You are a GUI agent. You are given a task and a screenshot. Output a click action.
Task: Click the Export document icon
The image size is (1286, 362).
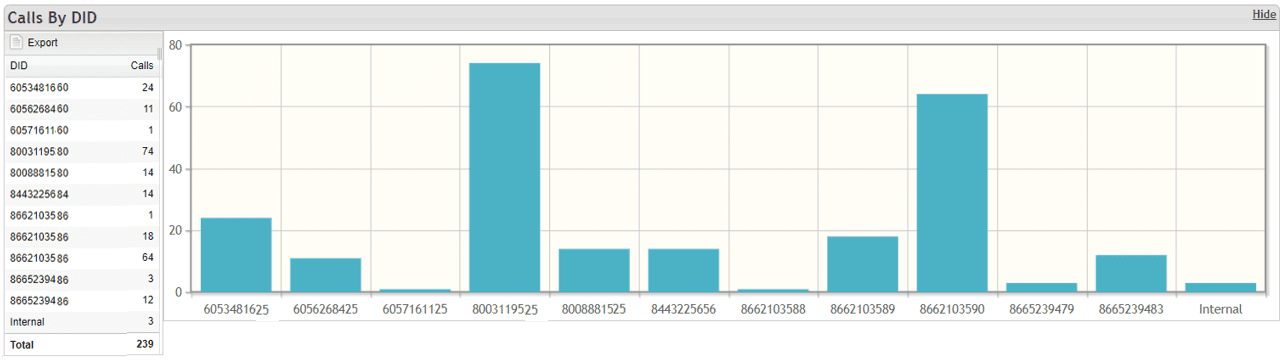pyautogui.click(x=16, y=43)
